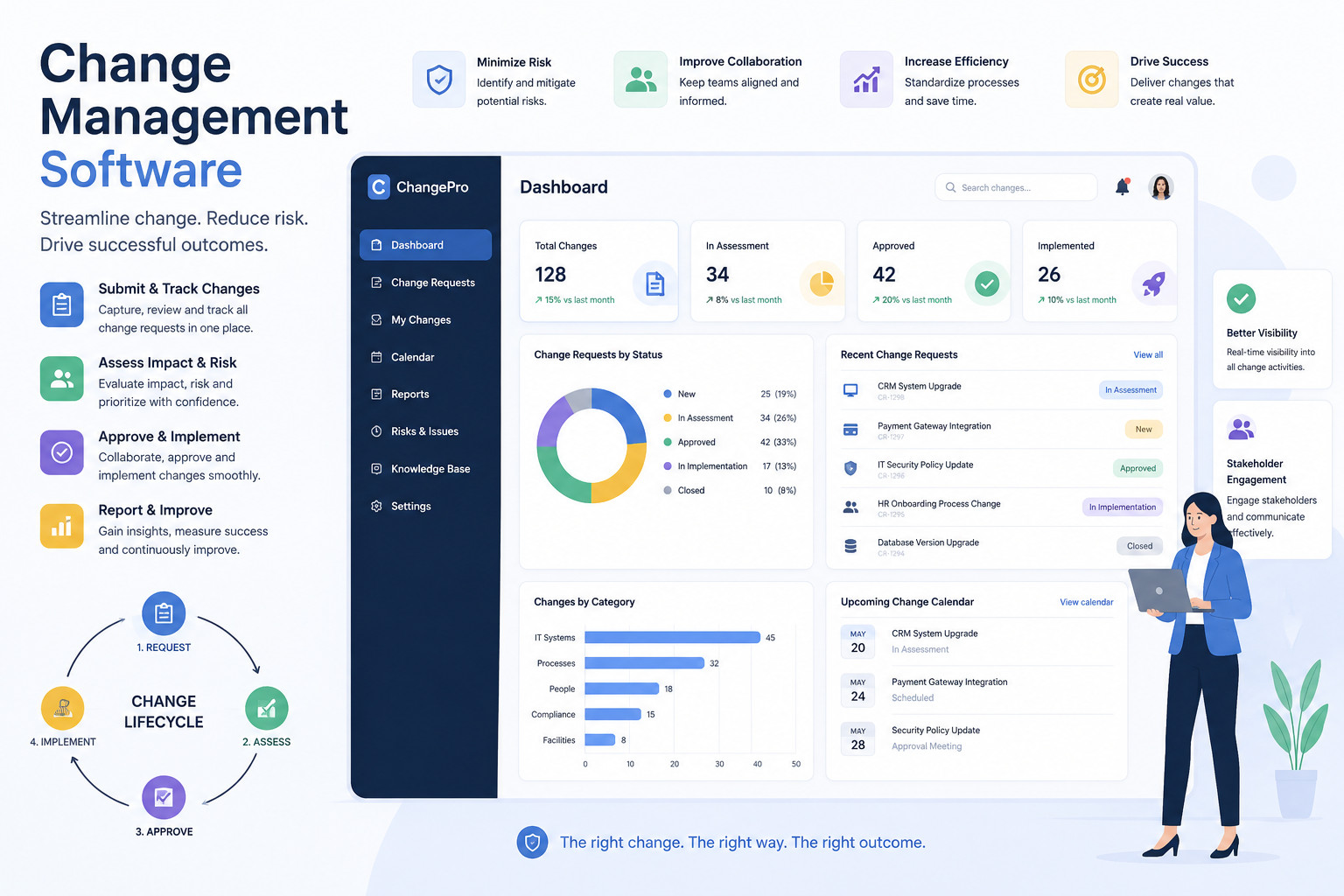Click the Increase Efficiency growth chart icon
The image size is (1344, 896).
tap(866, 80)
